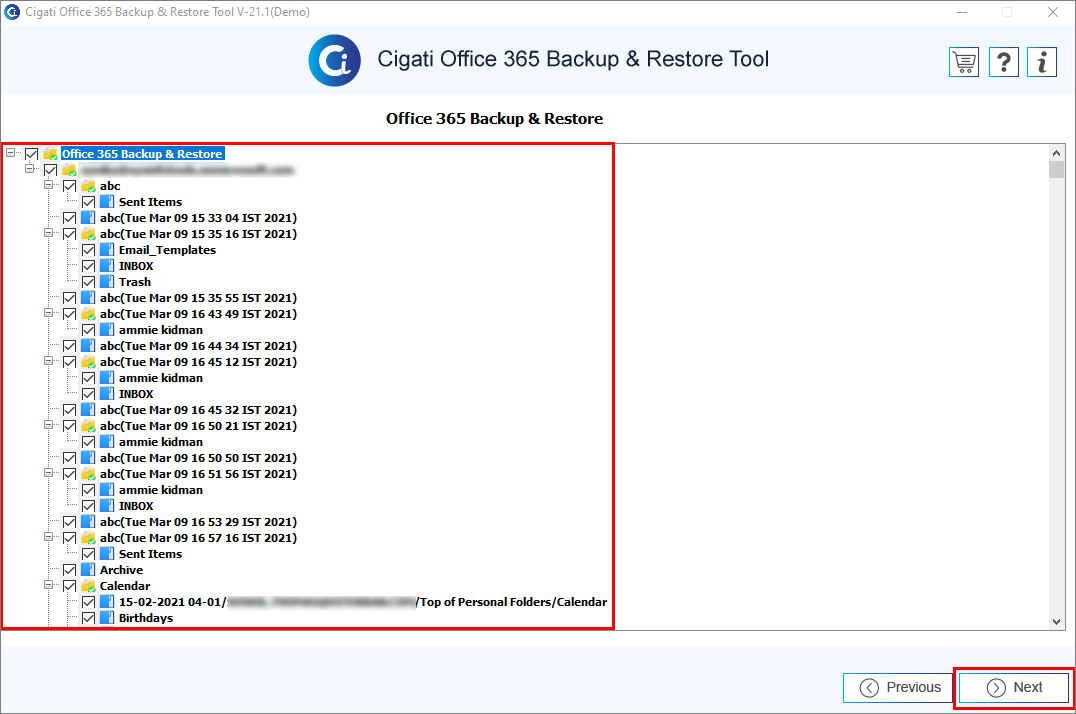Viewport: 1076px width, 714px height.
Task: Click the vertical scrollbar thumb
Action: click(x=1056, y=169)
